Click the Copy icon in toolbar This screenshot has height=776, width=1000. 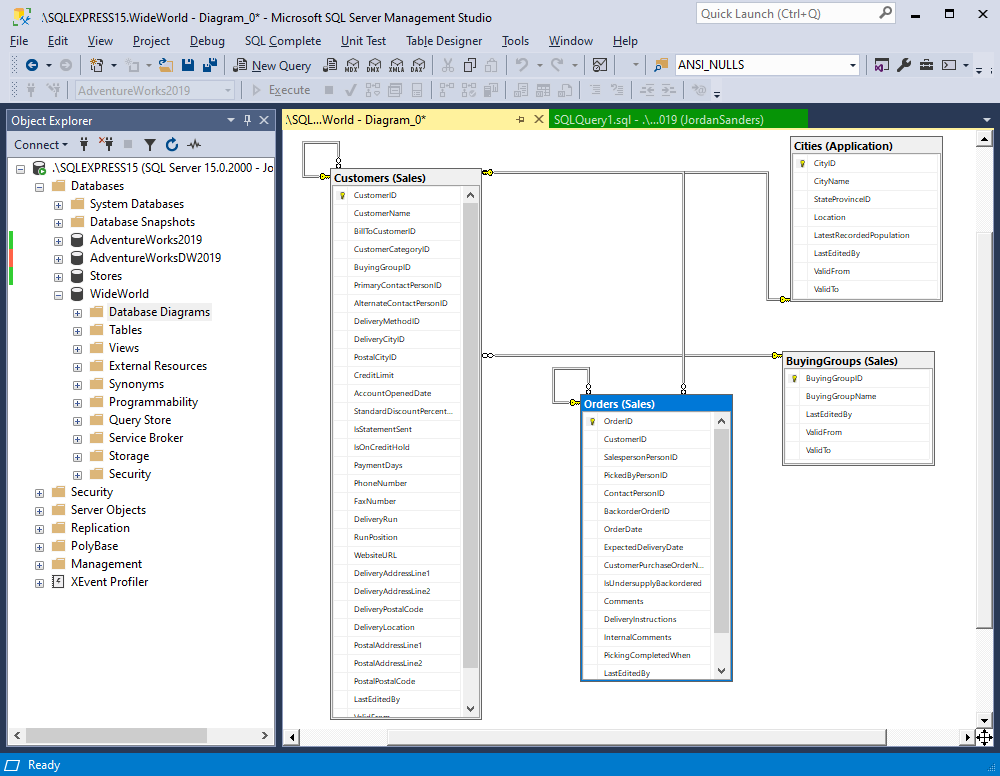(470, 65)
